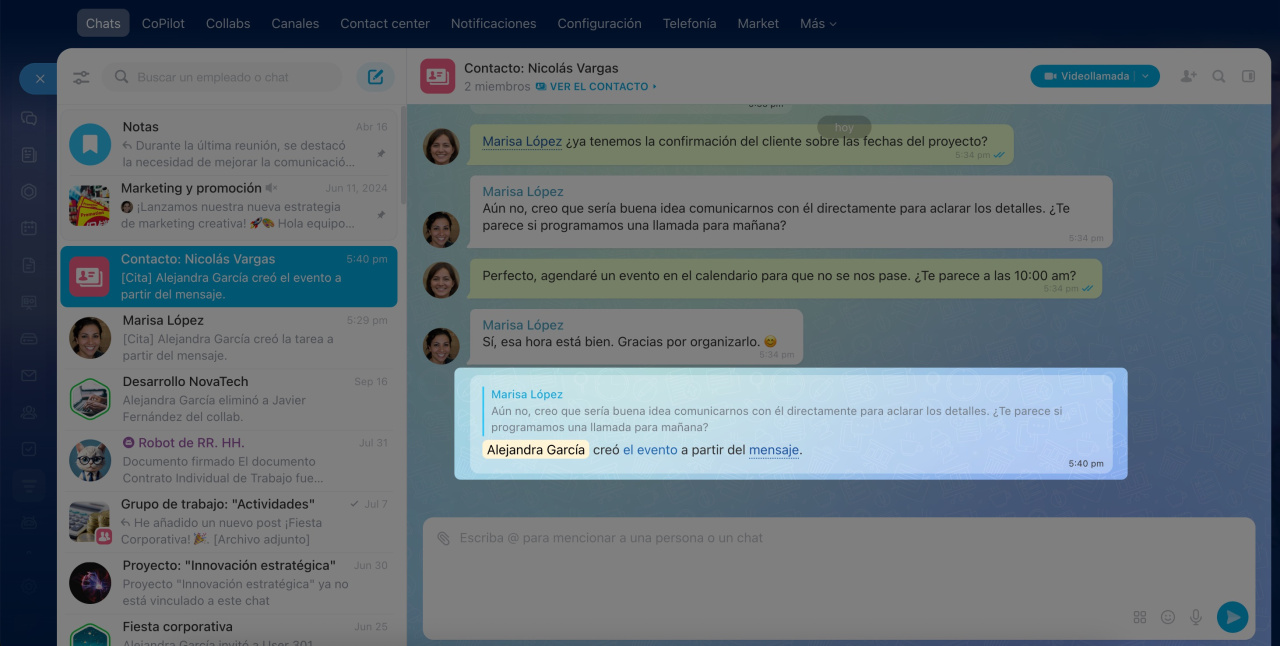The height and width of the screenshot is (646, 1280).
Task: Toggle the chat sidebar panel icon
Action: tap(1248, 76)
